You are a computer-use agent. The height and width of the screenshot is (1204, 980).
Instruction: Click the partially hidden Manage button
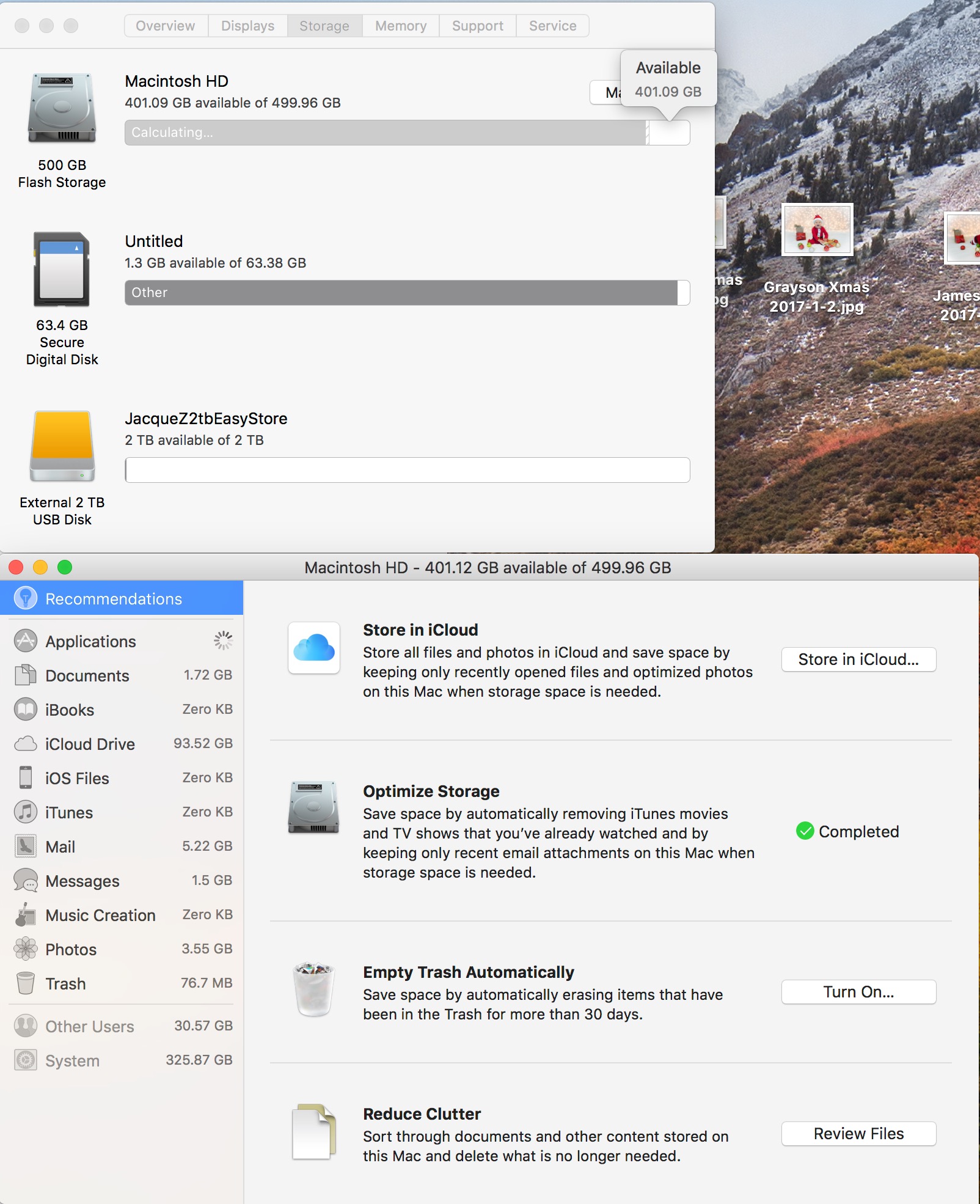pyautogui.click(x=605, y=92)
